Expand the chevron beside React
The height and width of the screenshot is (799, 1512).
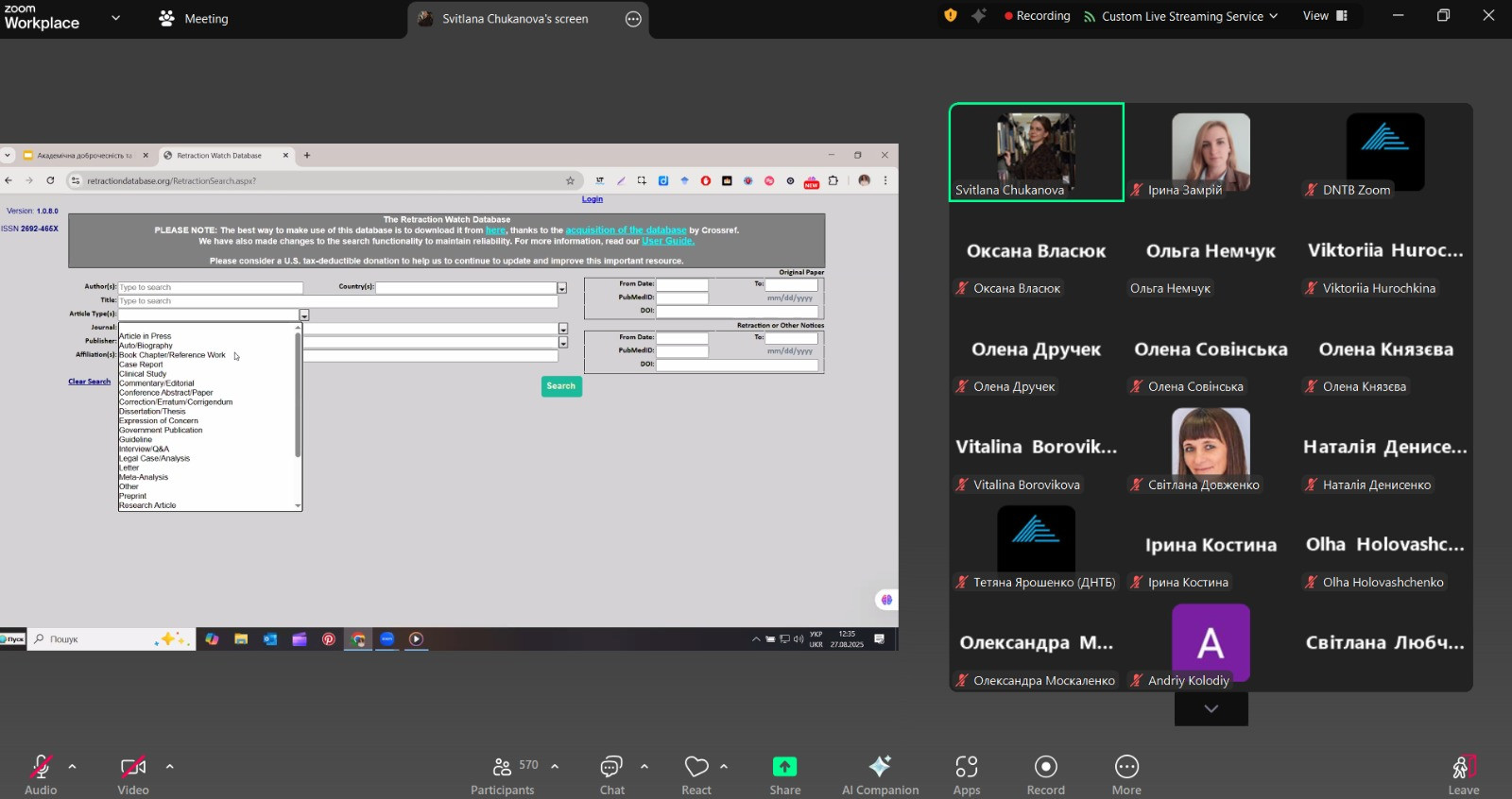point(724,766)
